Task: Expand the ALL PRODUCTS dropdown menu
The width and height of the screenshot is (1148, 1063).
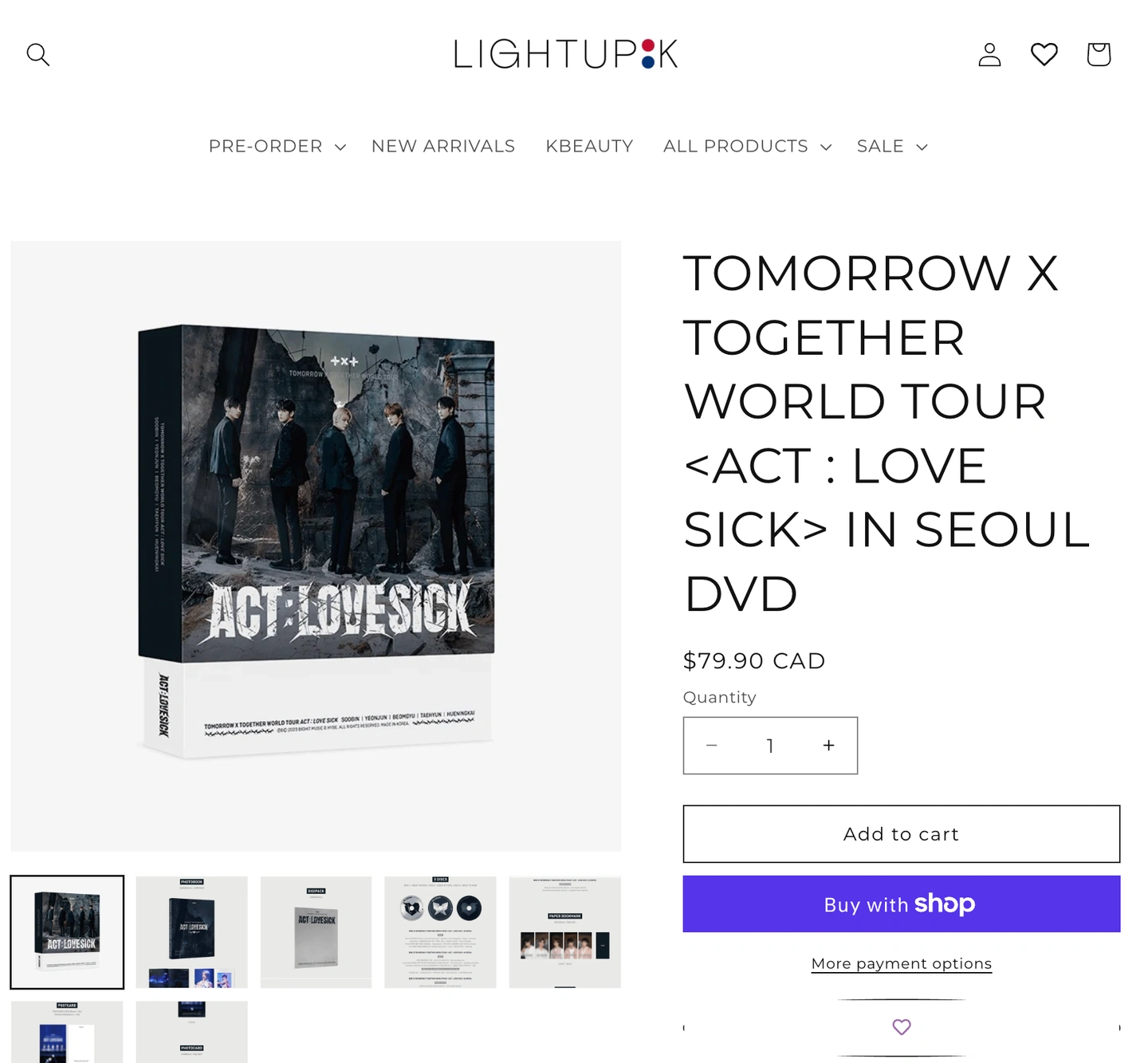Action: pyautogui.click(x=747, y=146)
